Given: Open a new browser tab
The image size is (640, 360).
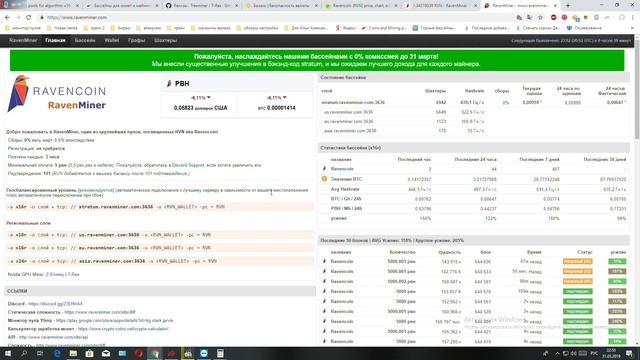Looking at the screenshot, I should coord(568,6).
